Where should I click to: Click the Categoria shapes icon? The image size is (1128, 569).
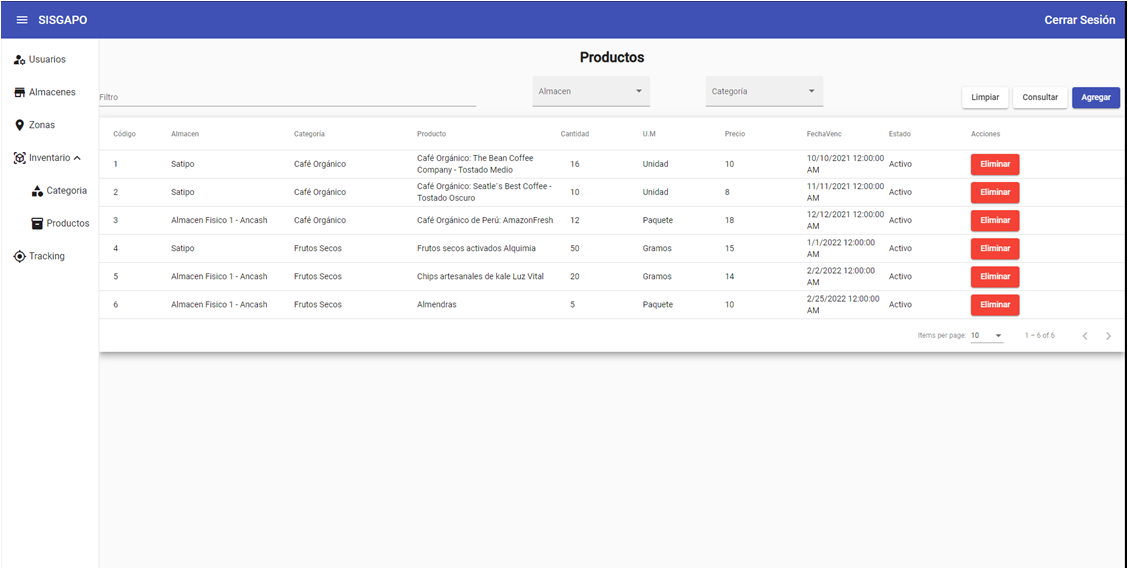pyautogui.click(x=37, y=191)
